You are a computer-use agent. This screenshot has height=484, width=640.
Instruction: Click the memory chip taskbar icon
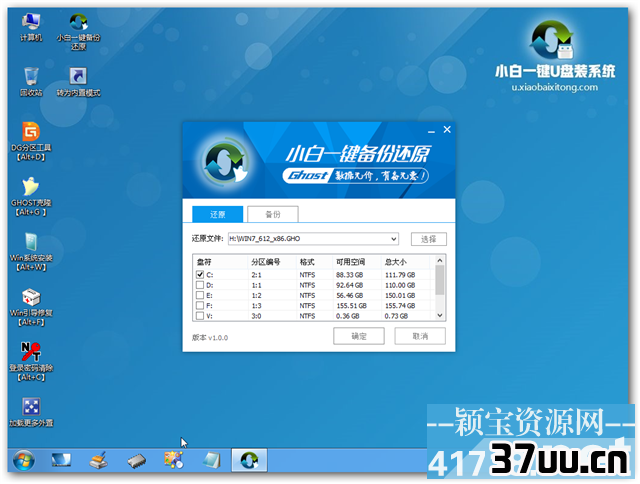point(136,461)
